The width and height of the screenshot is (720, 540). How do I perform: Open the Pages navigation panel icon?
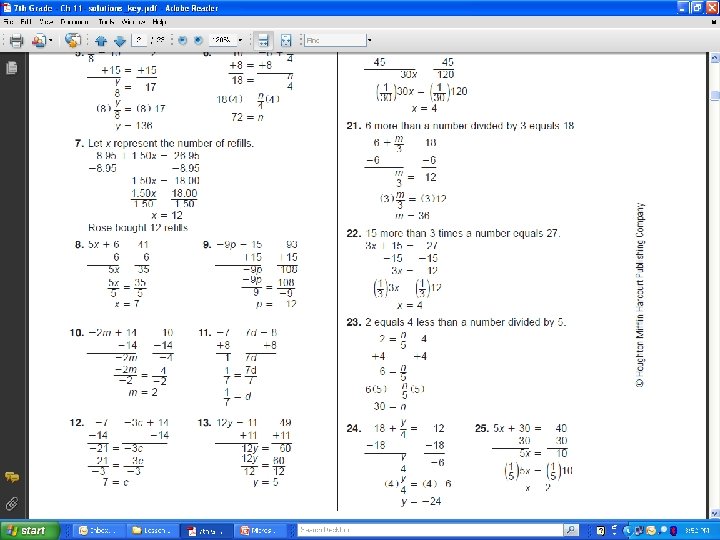click(x=12, y=68)
